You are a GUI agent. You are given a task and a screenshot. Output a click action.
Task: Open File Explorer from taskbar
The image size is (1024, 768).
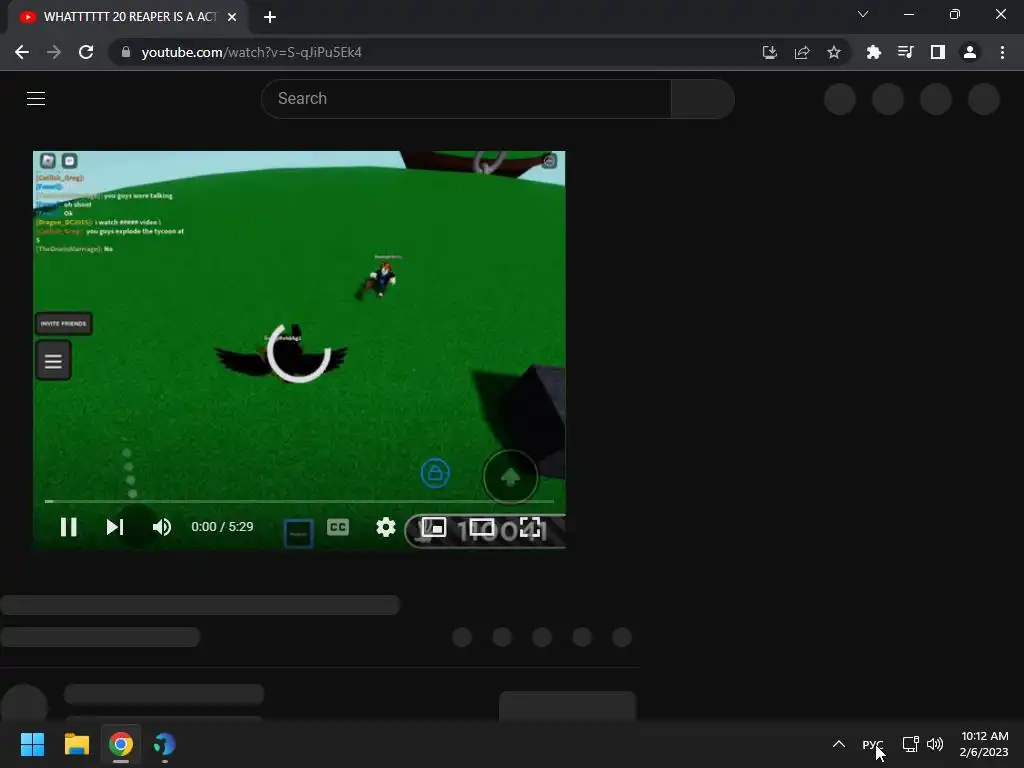point(76,744)
